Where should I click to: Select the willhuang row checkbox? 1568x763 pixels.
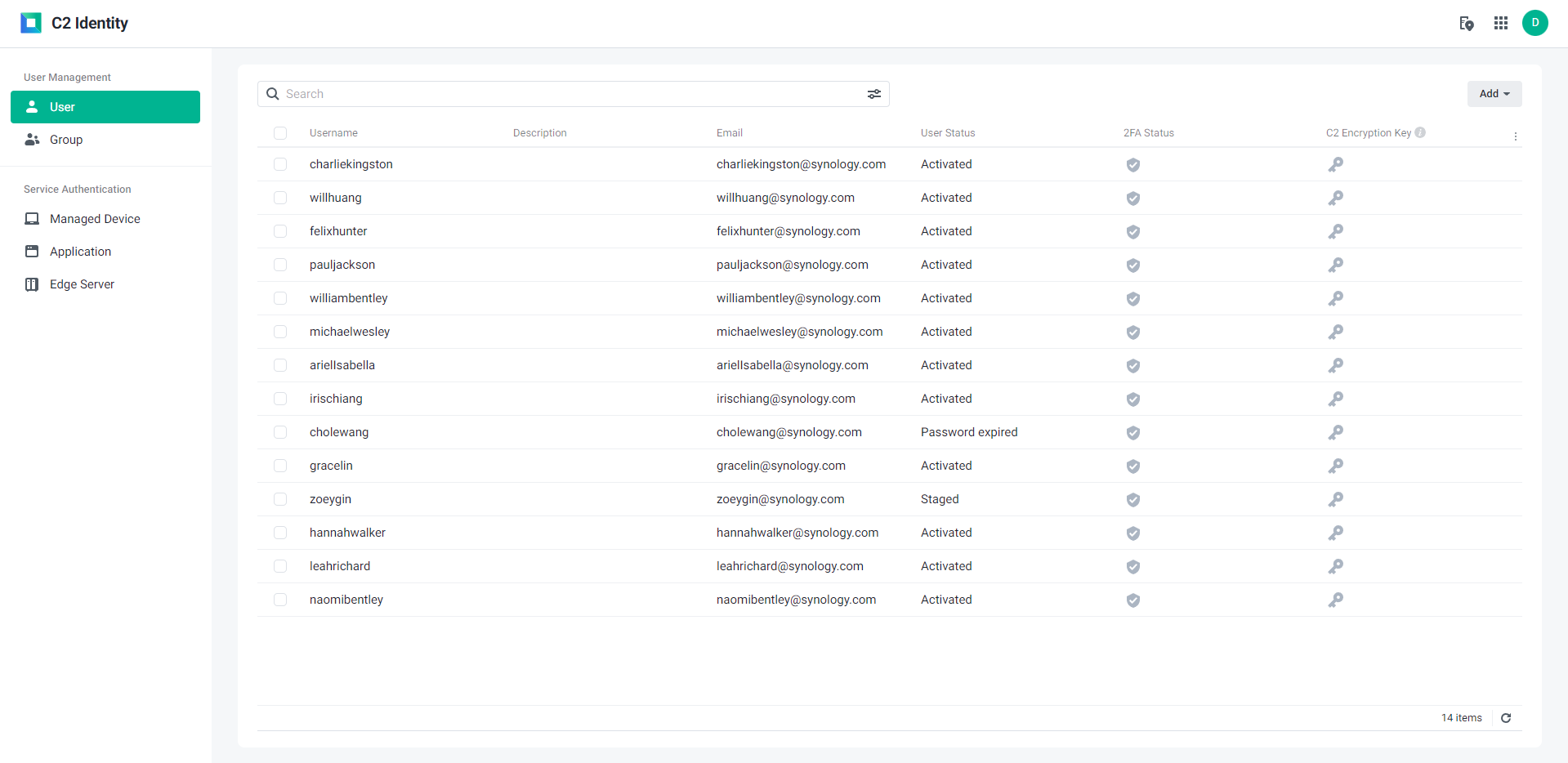point(280,198)
